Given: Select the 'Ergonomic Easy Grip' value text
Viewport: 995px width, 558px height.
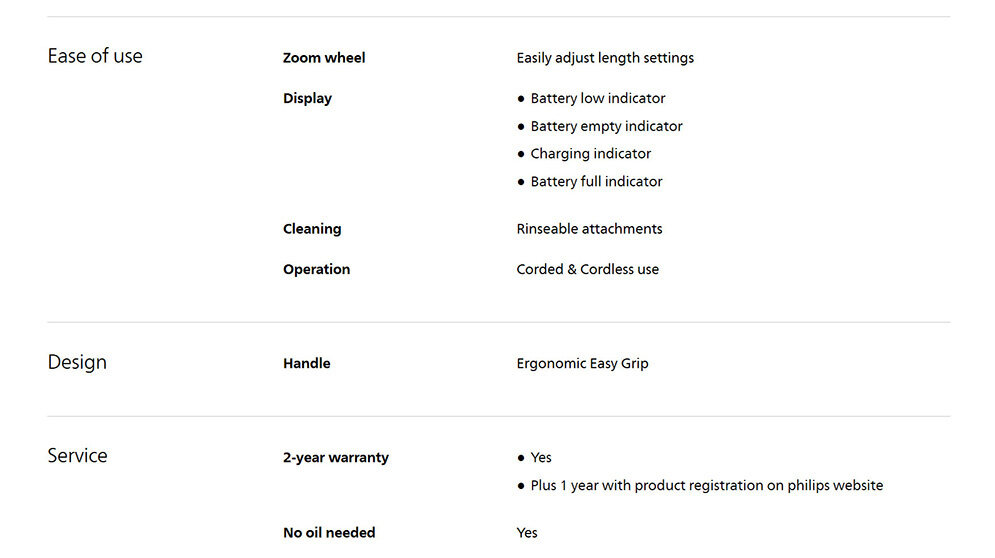Looking at the screenshot, I should 582,364.
